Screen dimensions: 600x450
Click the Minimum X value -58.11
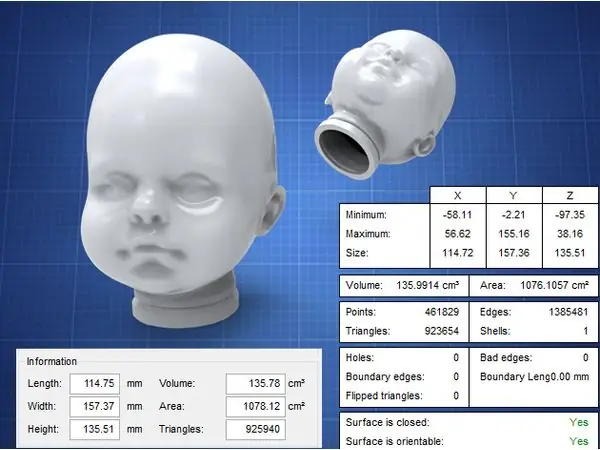pyautogui.click(x=458, y=215)
